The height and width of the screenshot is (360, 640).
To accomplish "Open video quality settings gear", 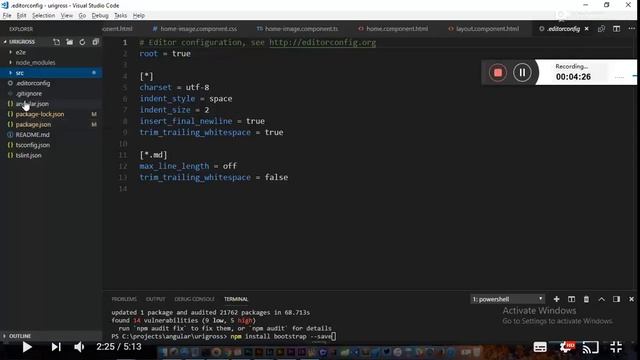I will coord(567,347).
